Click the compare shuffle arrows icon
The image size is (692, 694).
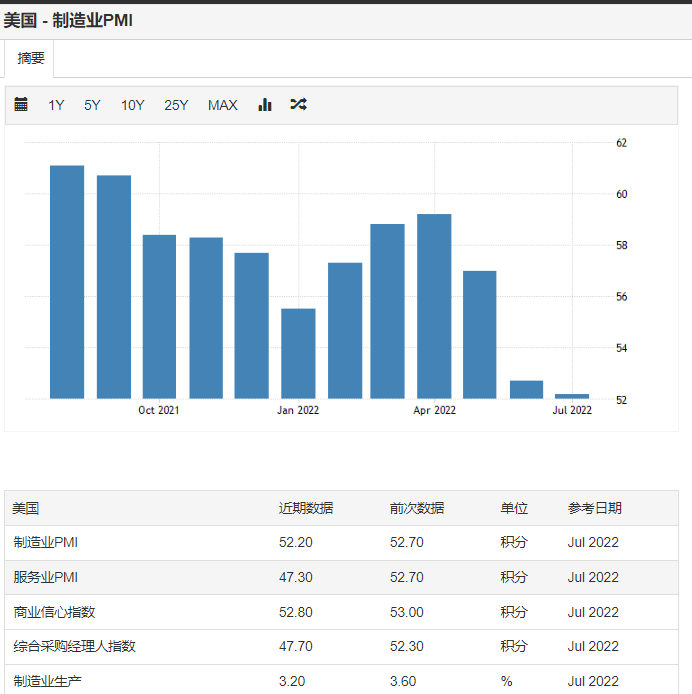[x=298, y=104]
